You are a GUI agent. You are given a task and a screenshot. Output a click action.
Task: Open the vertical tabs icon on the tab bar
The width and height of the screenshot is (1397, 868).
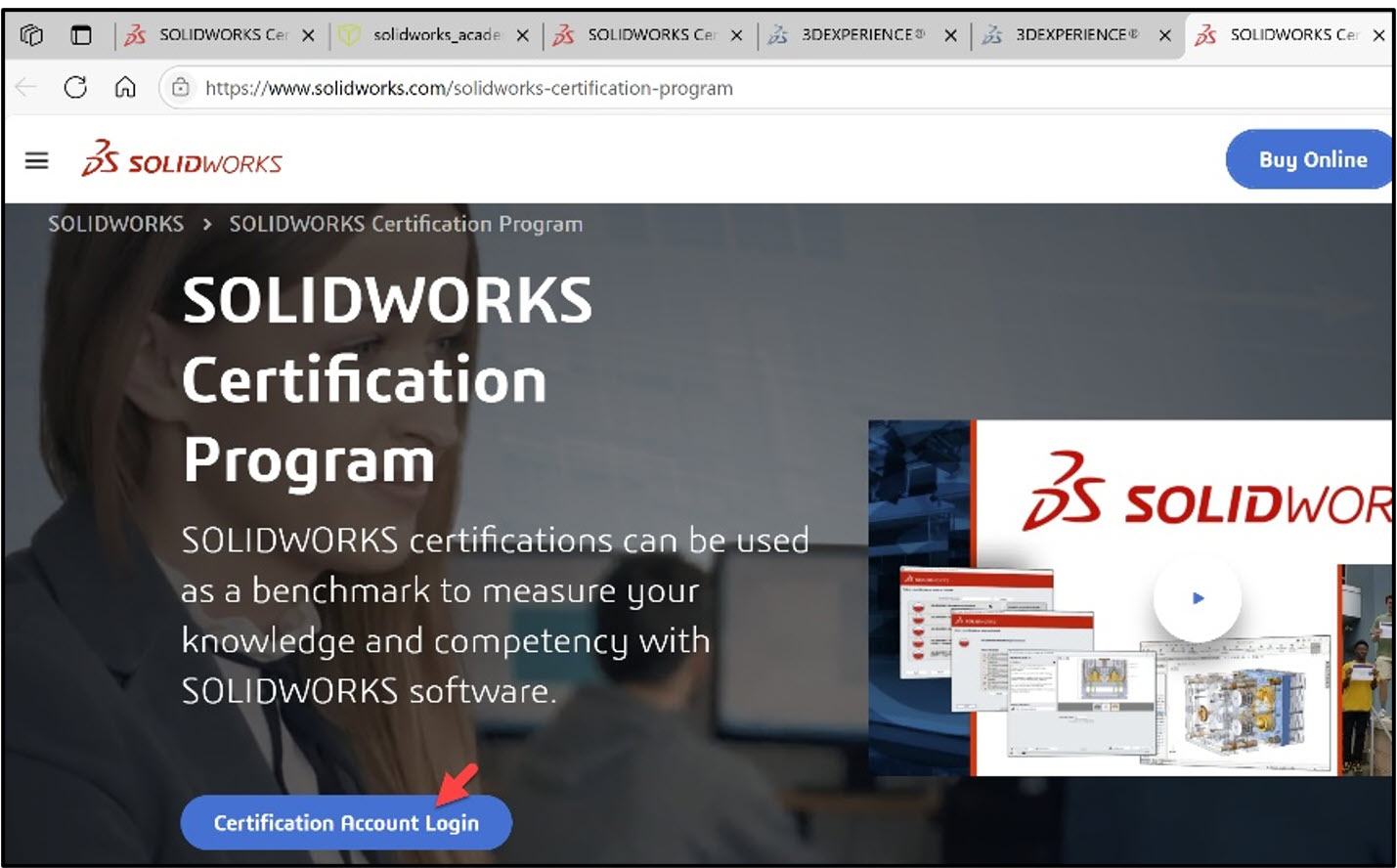pos(81,35)
